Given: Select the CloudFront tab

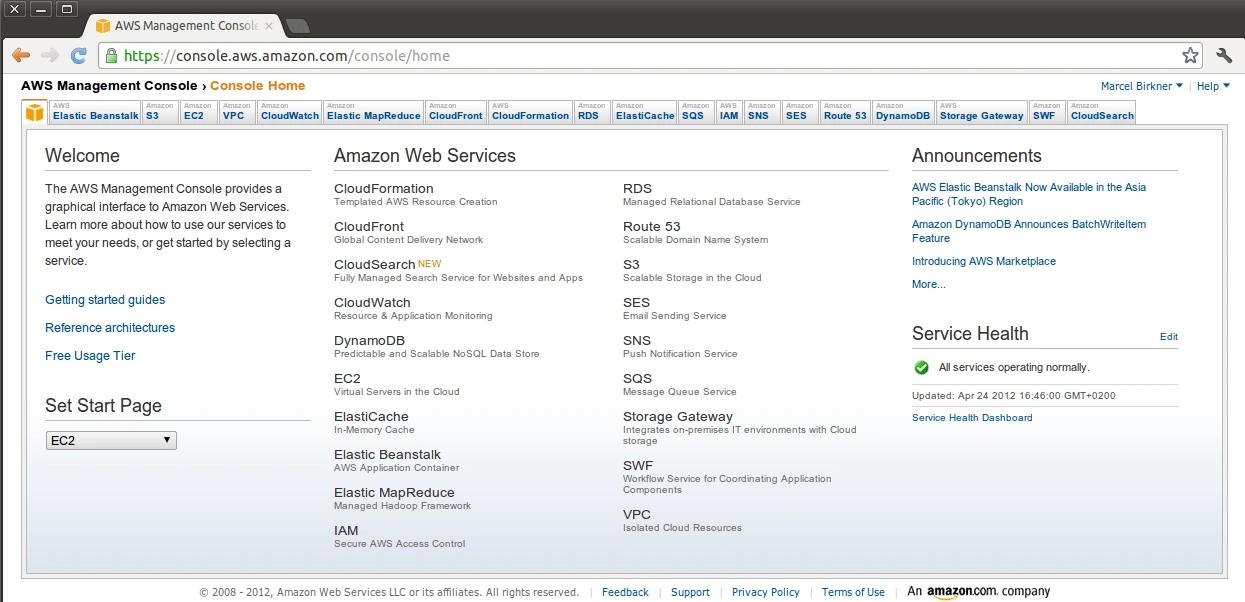Looking at the screenshot, I should point(456,112).
